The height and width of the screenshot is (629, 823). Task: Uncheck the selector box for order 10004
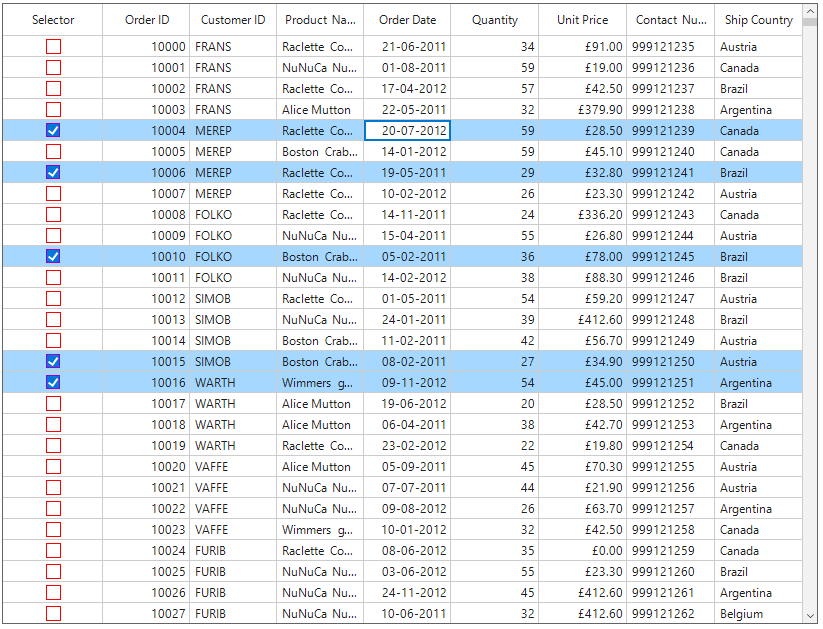coord(53,130)
